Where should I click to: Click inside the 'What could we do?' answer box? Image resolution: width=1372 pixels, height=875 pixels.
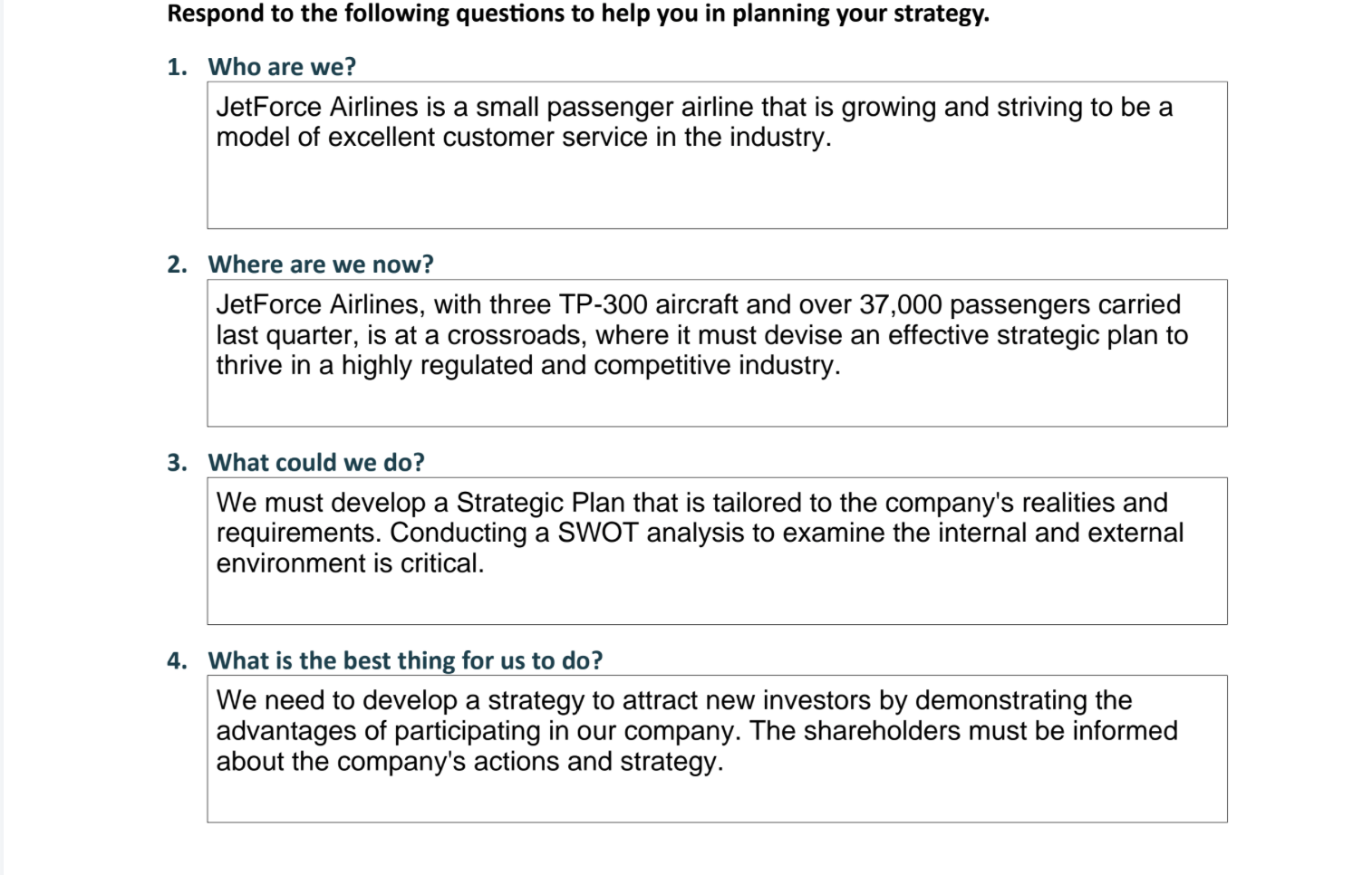pos(717,551)
